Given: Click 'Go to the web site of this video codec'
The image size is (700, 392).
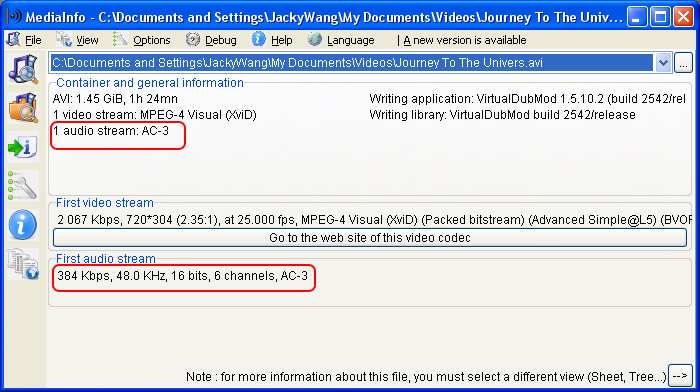Looking at the screenshot, I should [x=370, y=238].
